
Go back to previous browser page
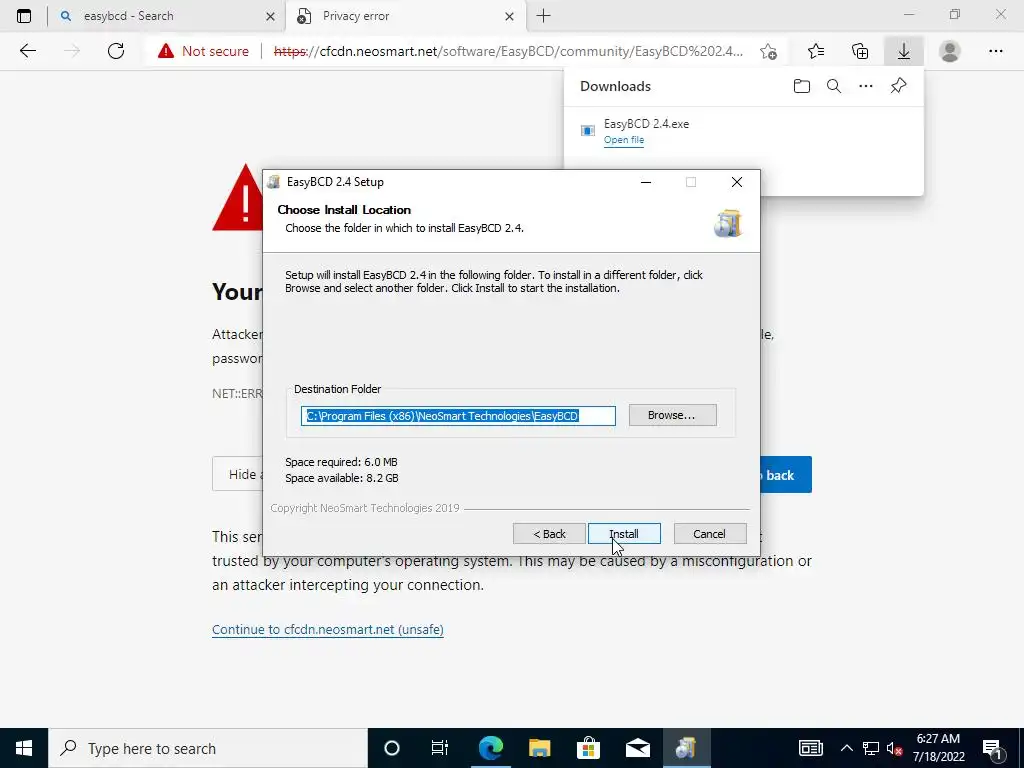[x=27, y=51]
